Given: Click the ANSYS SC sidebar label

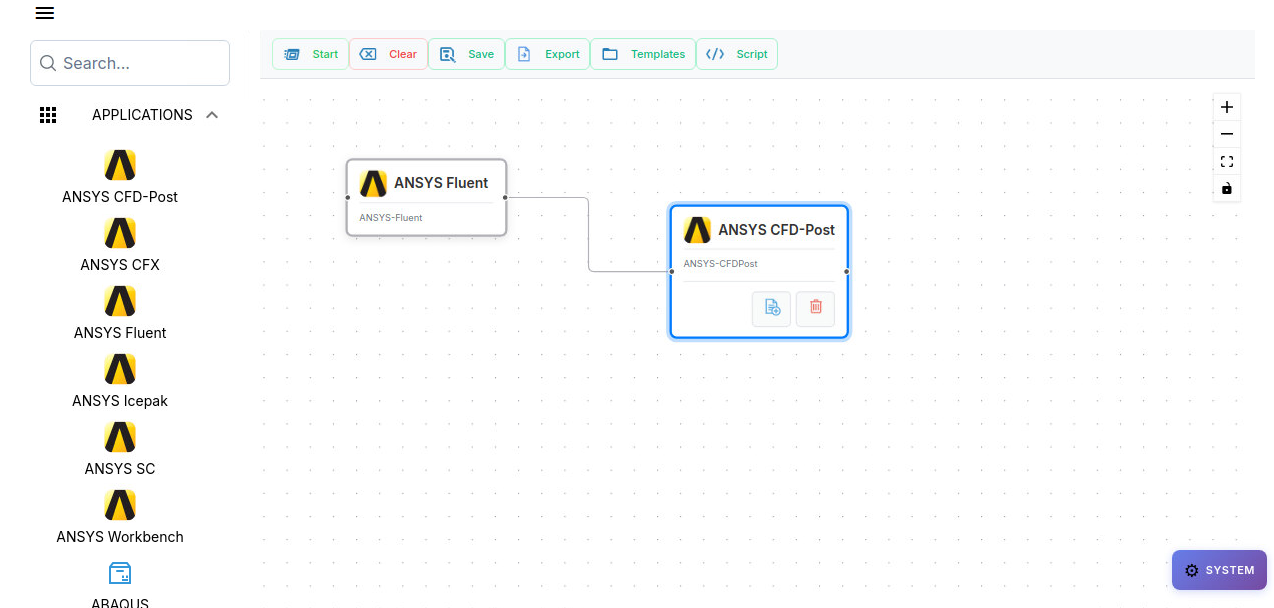Looking at the screenshot, I should point(120,469).
